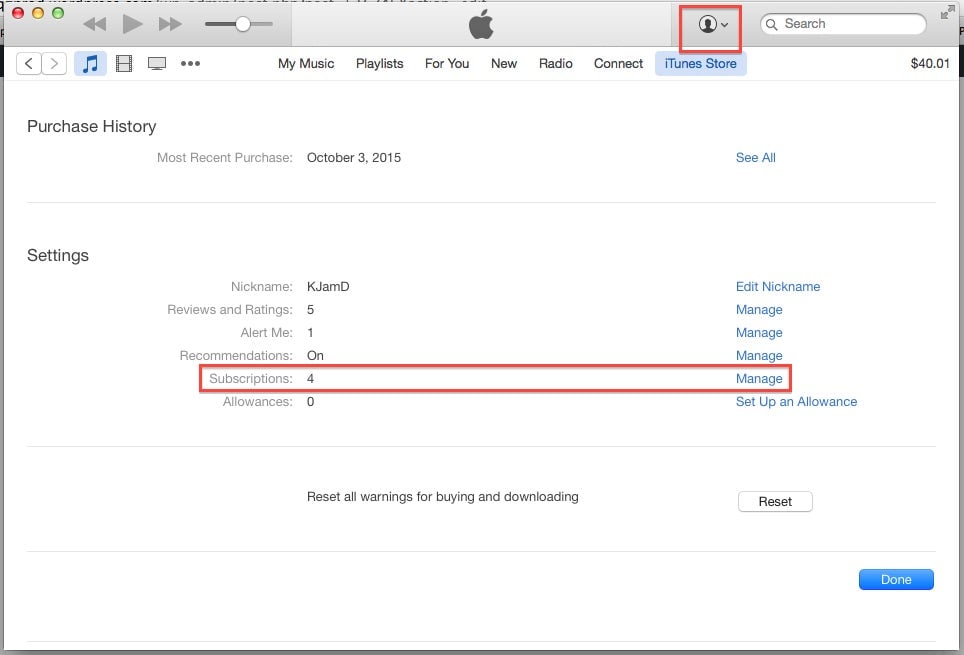The image size is (964, 655).
Task: Click the Reviews and Ratings label
Action: point(230,309)
